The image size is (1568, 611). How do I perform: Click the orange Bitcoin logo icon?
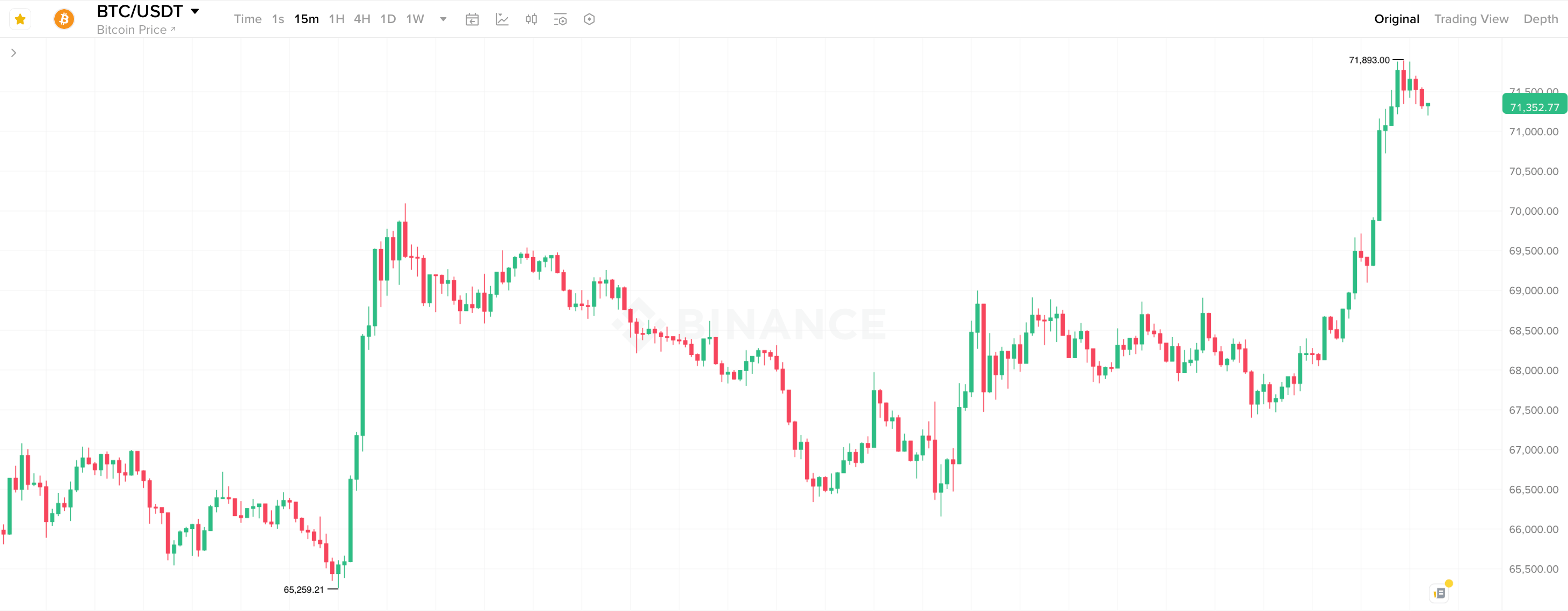pyautogui.click(x=64, y=19)
